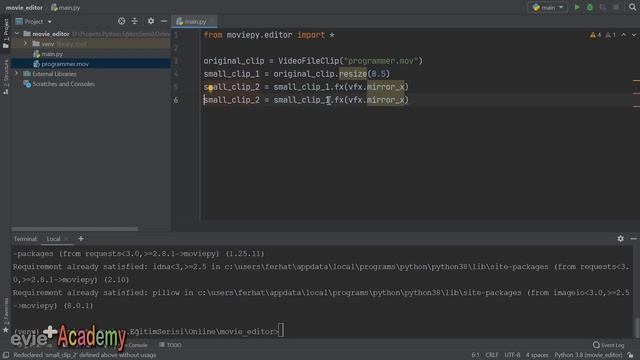This screenshot has height=360, width=640.
Task: Click the weak warnings count indicator
Action: click(611, 35)
